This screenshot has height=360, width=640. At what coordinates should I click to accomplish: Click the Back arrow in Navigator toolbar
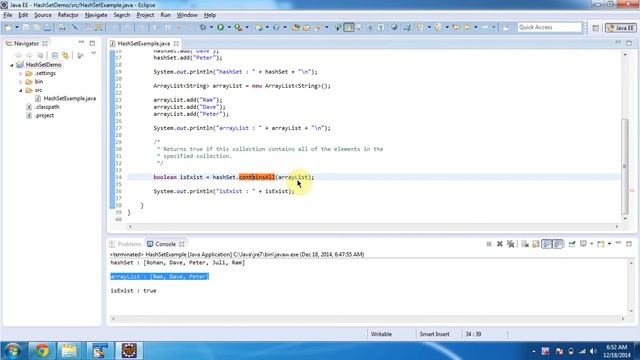tap(18, 55)
